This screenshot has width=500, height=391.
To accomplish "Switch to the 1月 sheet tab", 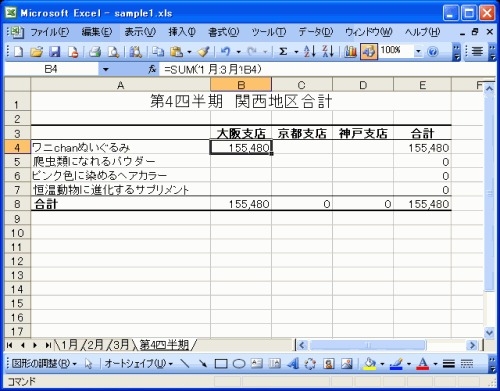I will click(69, 345).
